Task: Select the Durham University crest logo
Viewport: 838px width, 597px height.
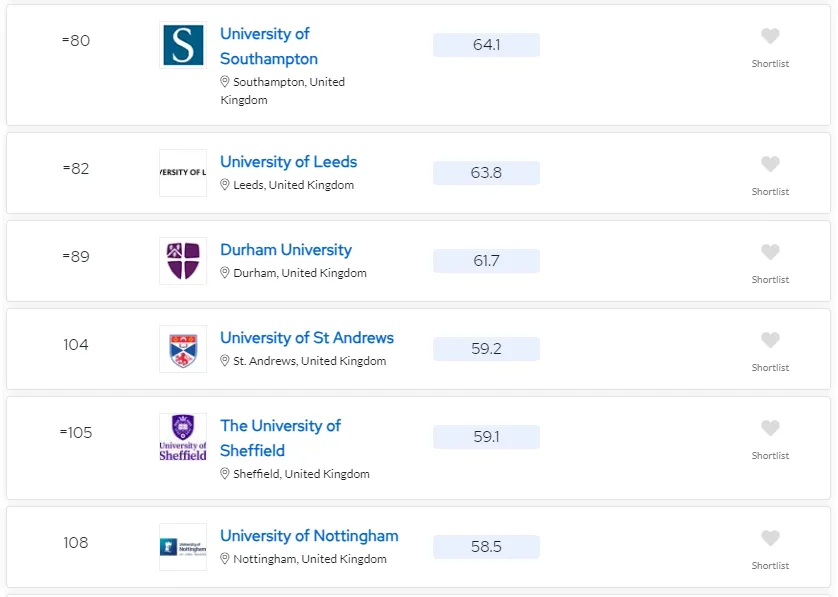Action: (x=183, y=261)
